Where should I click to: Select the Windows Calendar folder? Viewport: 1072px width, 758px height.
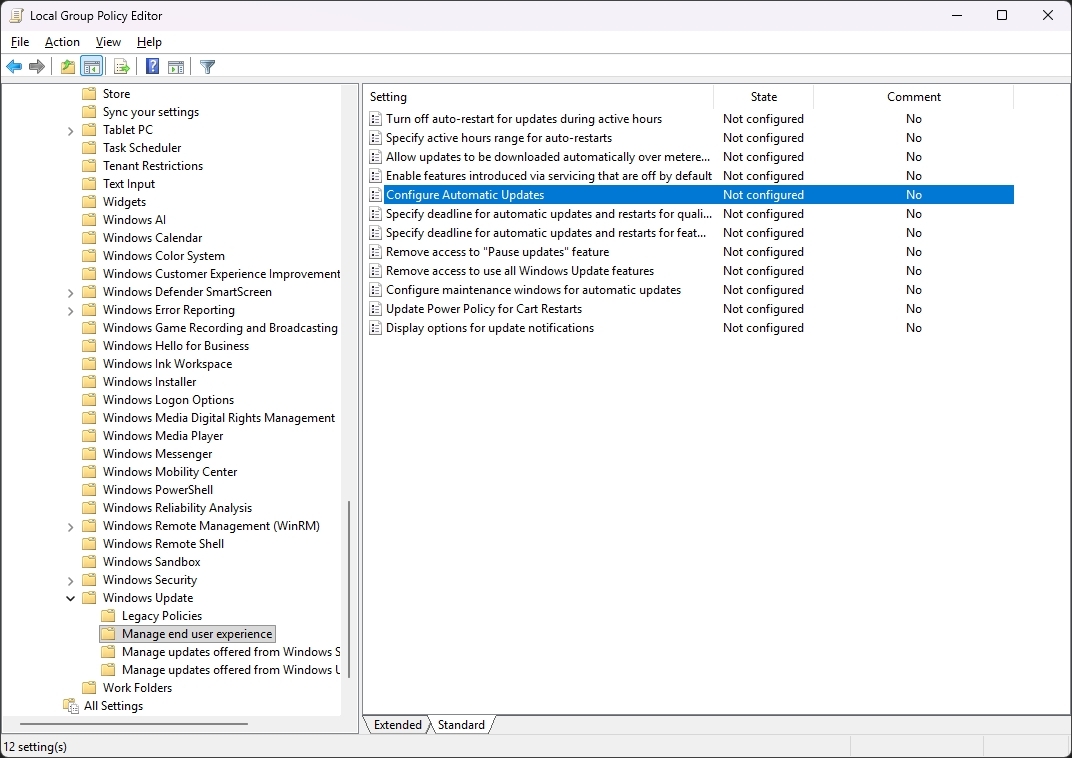tap(152, 238)
